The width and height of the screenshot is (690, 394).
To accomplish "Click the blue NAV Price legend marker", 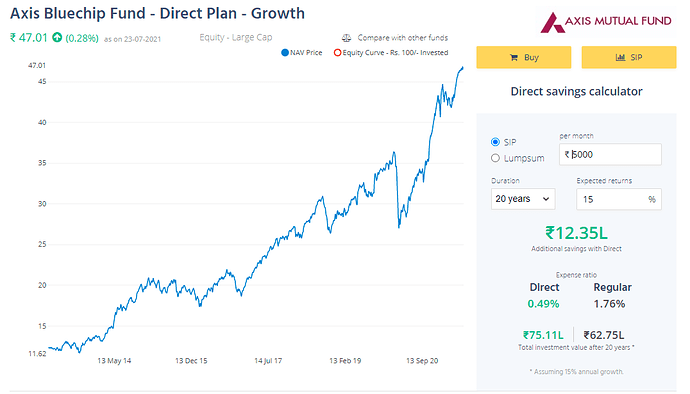I will [285, 53].
